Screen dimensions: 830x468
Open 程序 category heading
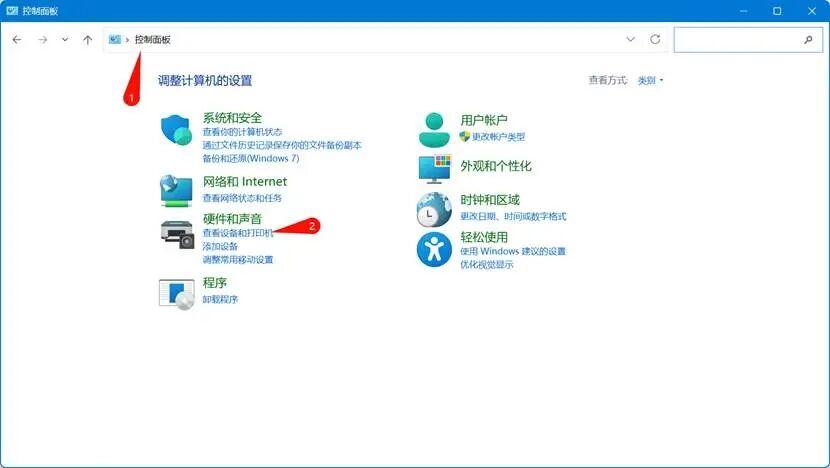[x=215, y=283]
